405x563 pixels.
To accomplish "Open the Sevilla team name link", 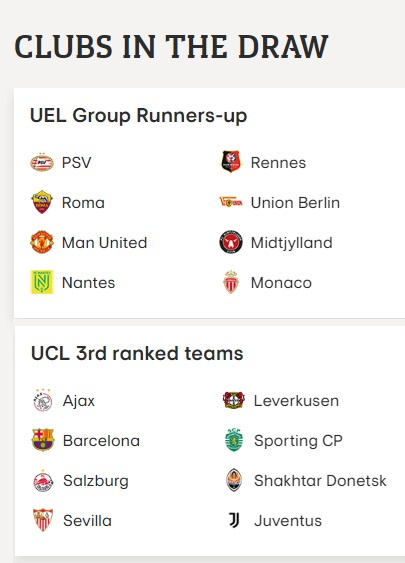I will tap(87, 521).
